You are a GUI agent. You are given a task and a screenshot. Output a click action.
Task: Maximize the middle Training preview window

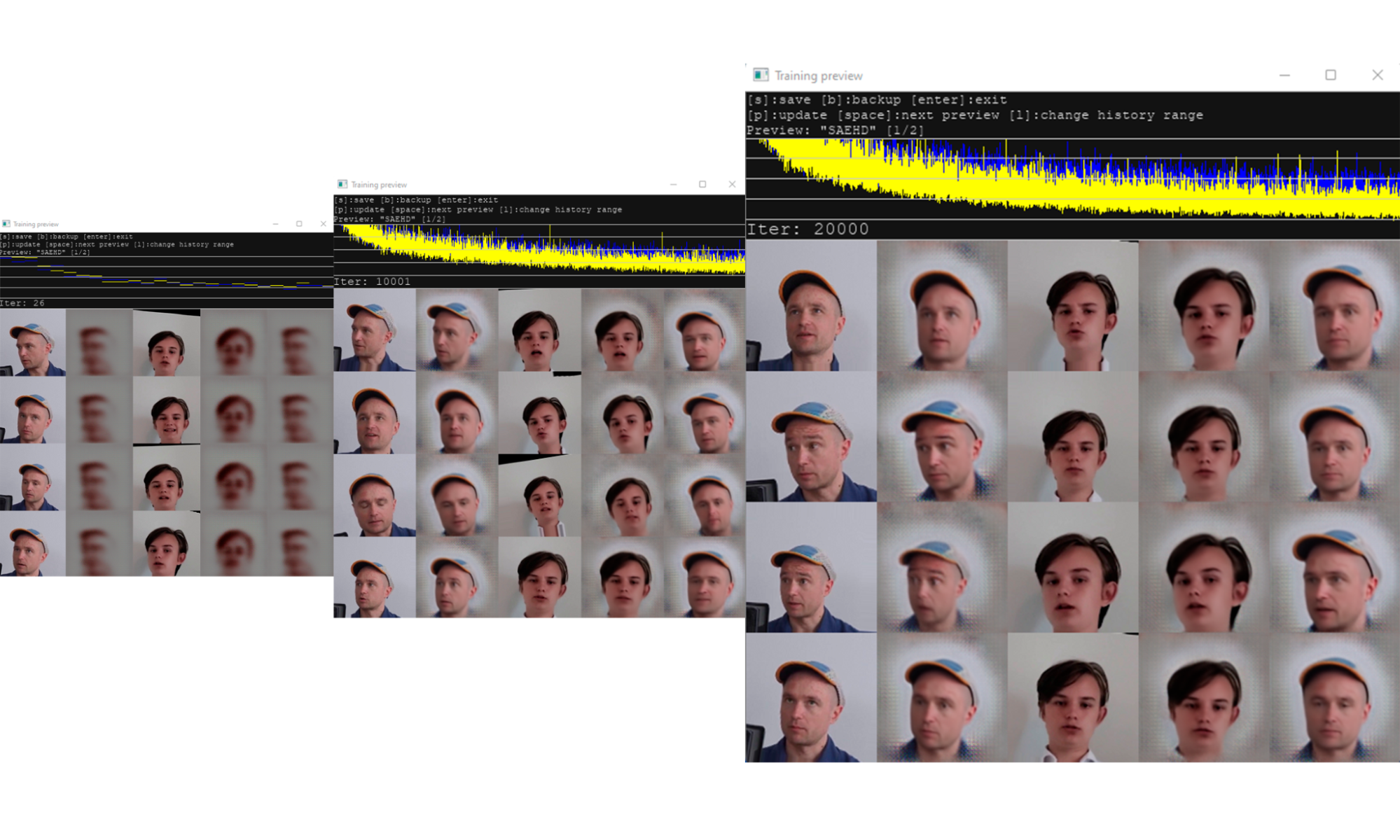[702, 184]
